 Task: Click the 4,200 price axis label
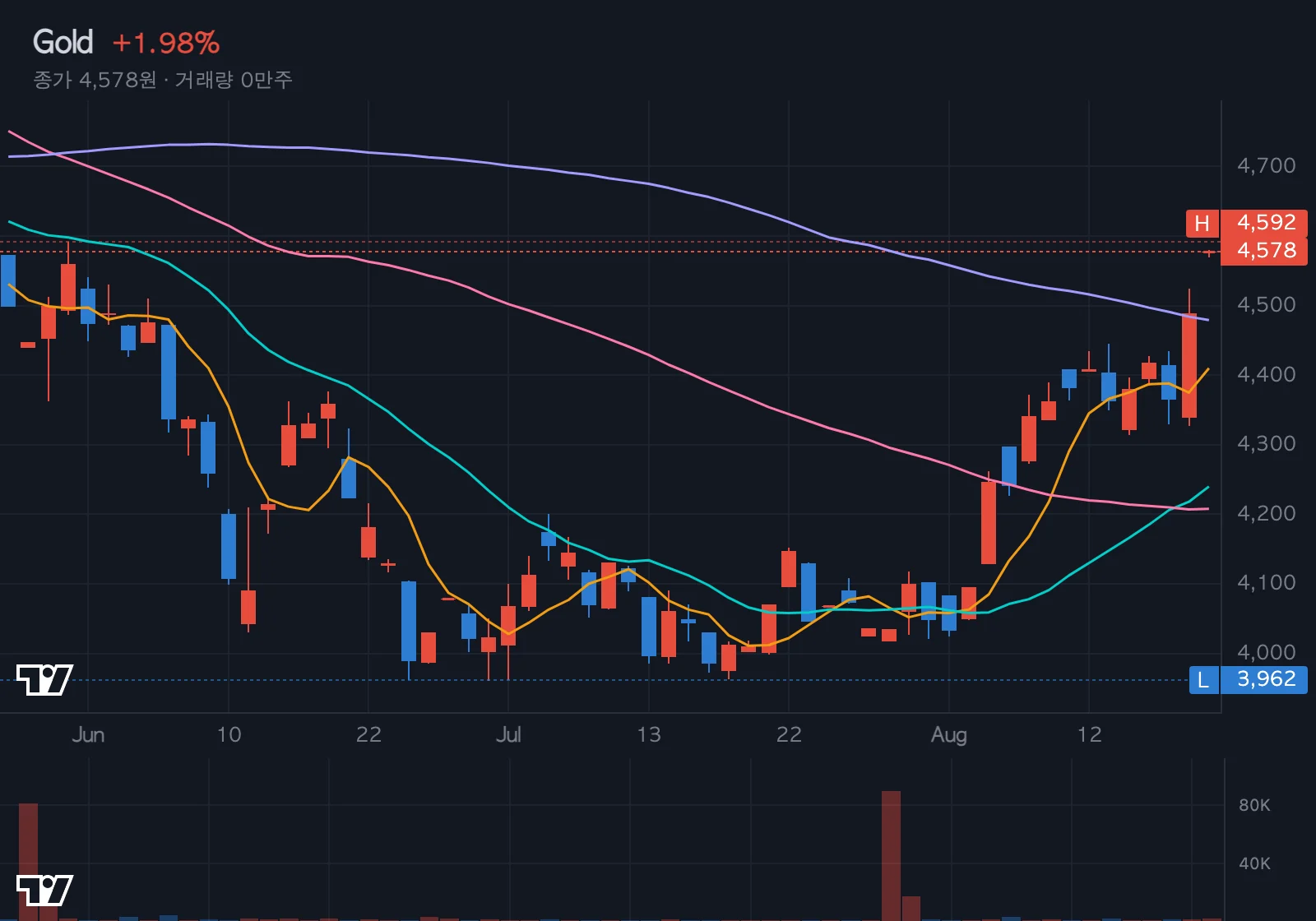point(1266,514)
